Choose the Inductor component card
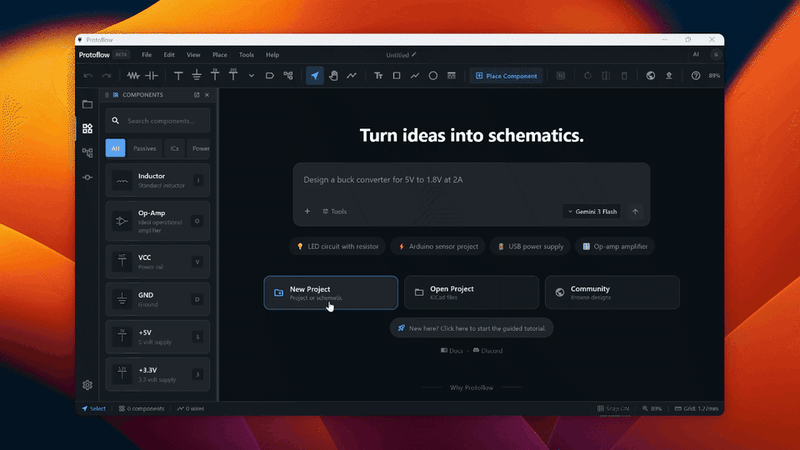Screen dimensions: 800x450 pyautogui.click(x=158, y=180)
